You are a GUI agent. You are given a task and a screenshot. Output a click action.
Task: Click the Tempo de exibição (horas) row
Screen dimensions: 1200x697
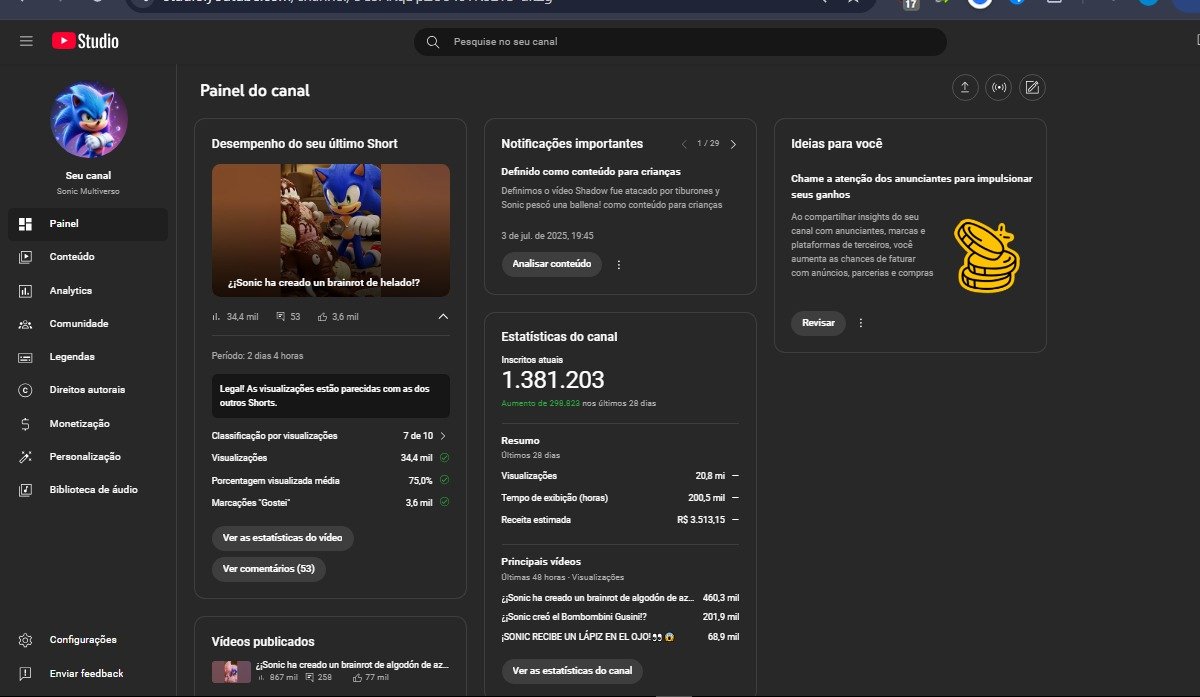(x=620, y=498)
